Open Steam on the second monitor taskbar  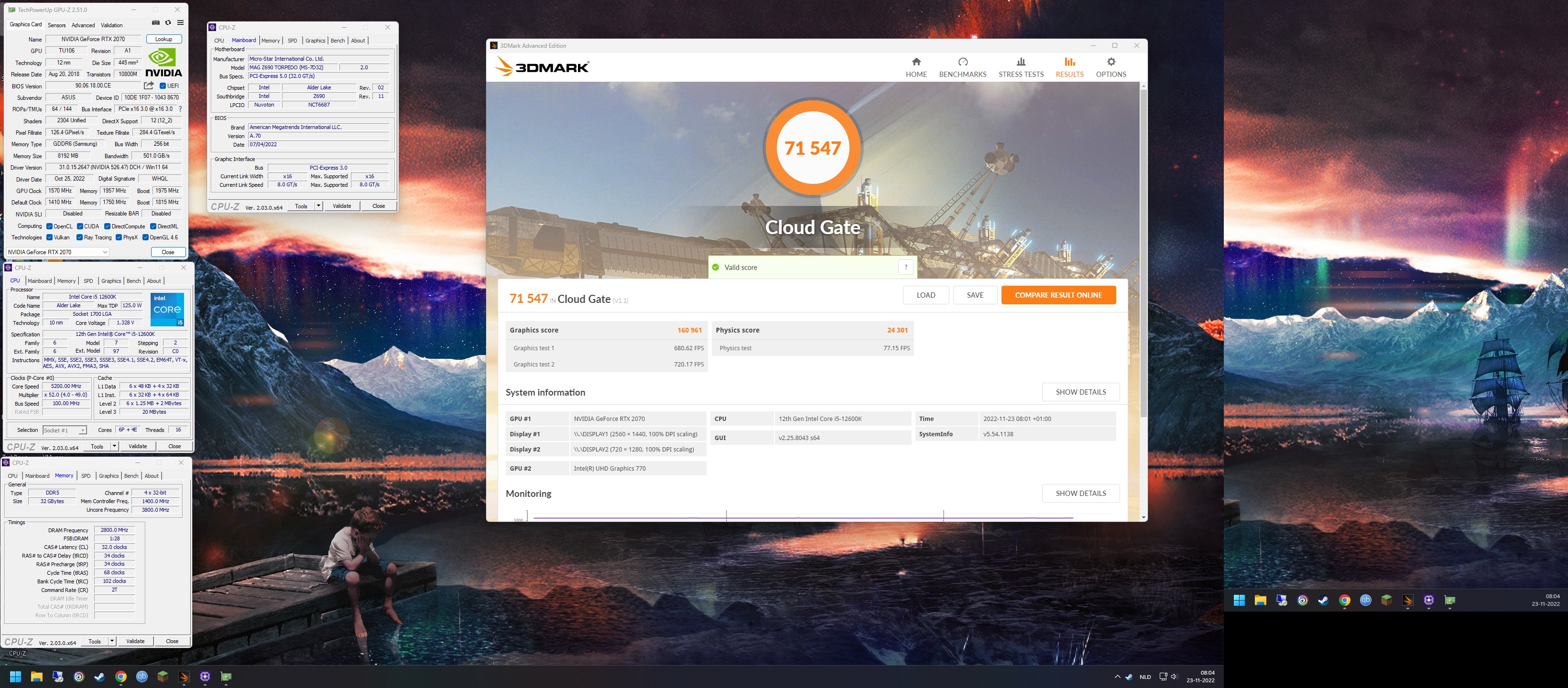point(1323,601)
